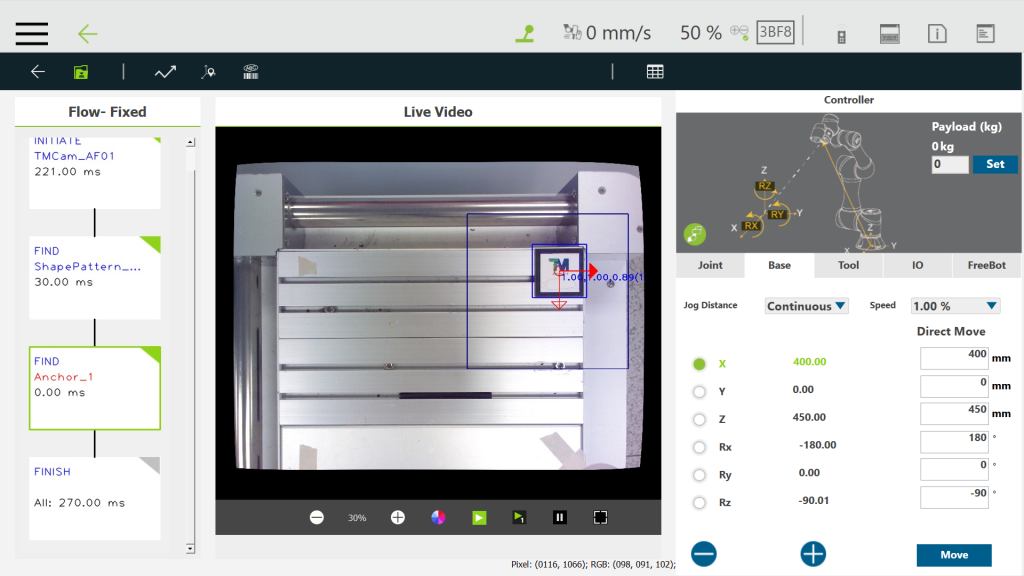This screenshot has height=576, width=1024.
Task: Zoom out the live video
Action: coord(317,517)
